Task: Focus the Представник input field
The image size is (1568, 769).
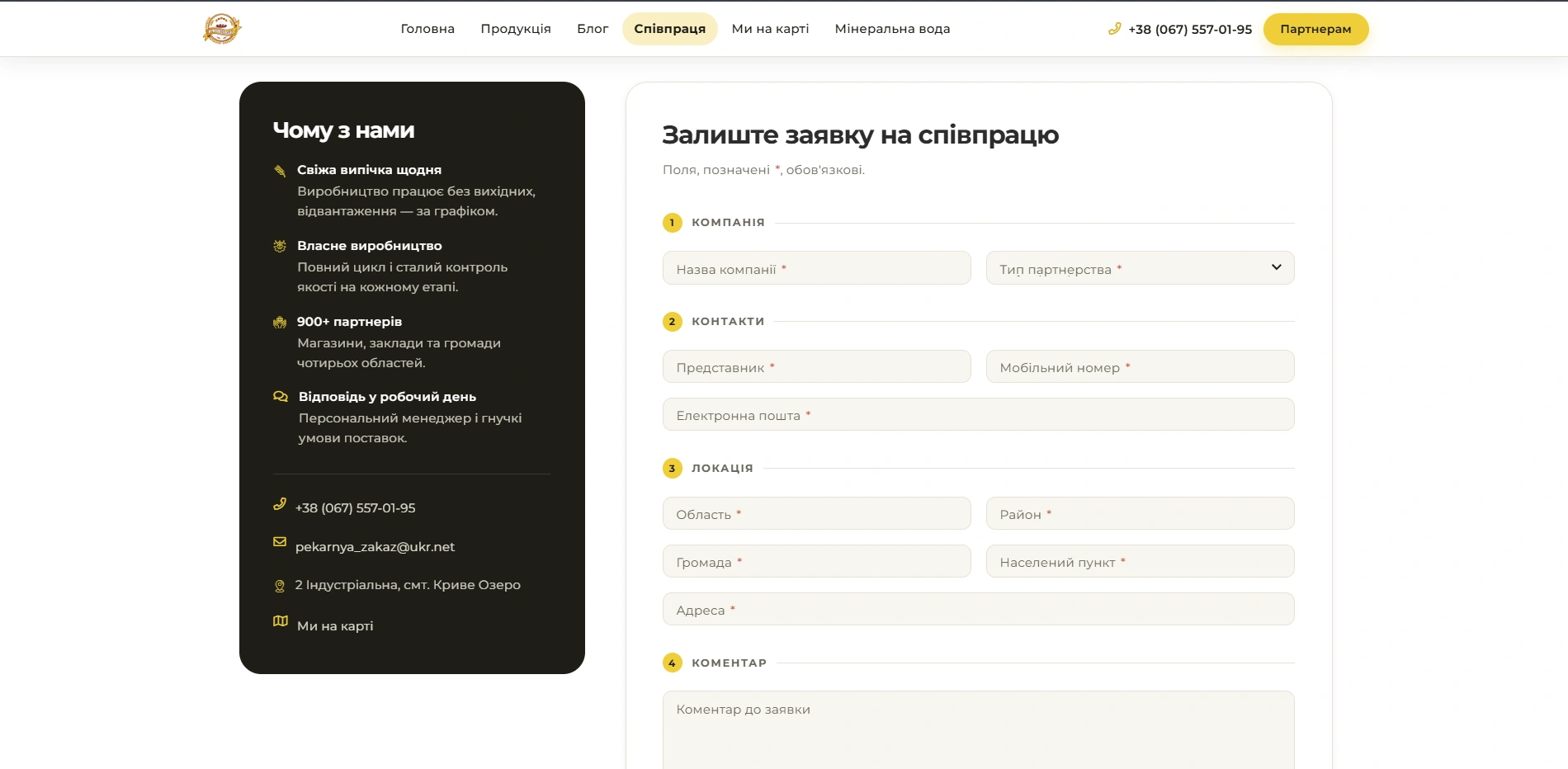Action: 816,366
